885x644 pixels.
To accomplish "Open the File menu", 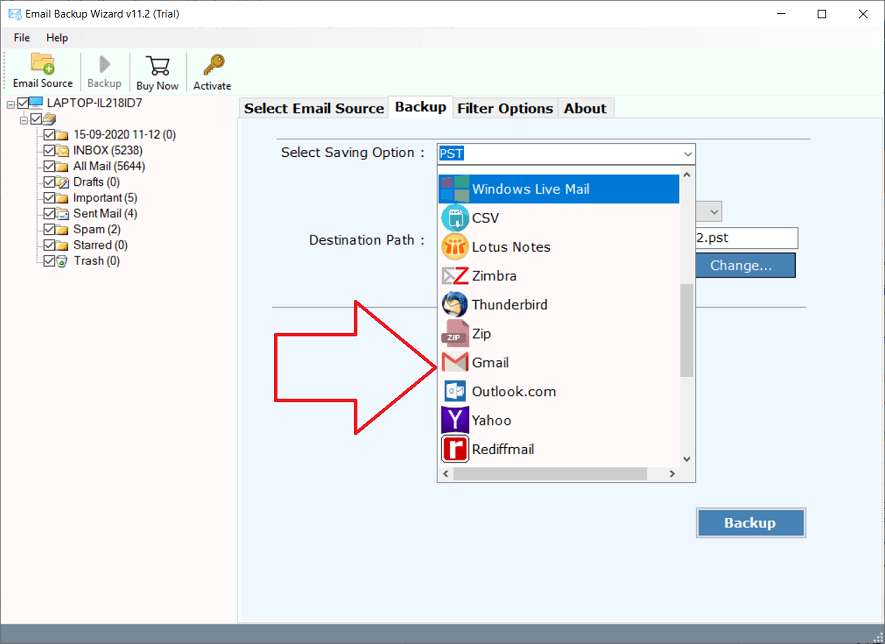I will pyautogui.click(x=21, y=38).
